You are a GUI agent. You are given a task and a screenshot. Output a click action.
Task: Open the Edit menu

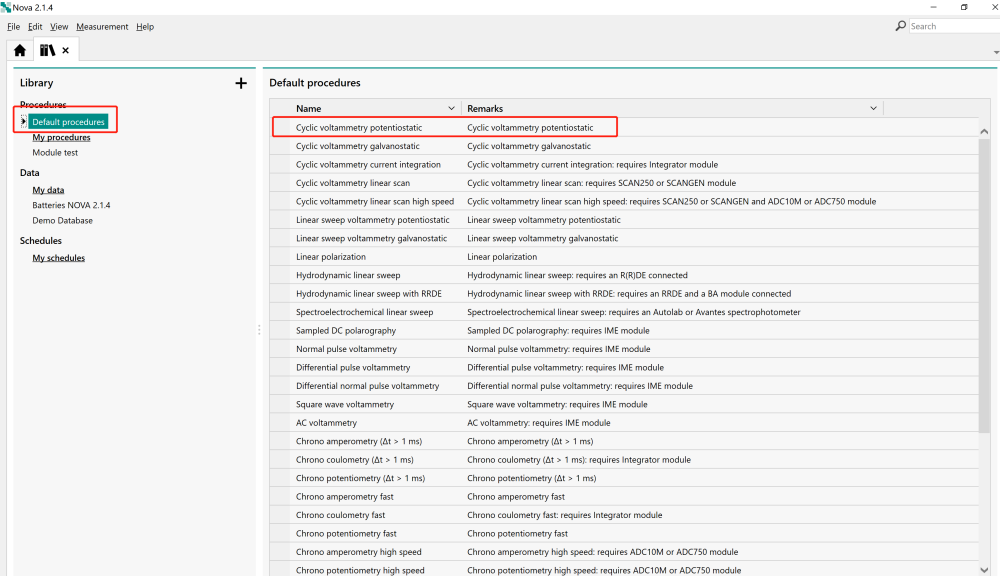click(35, 27)
